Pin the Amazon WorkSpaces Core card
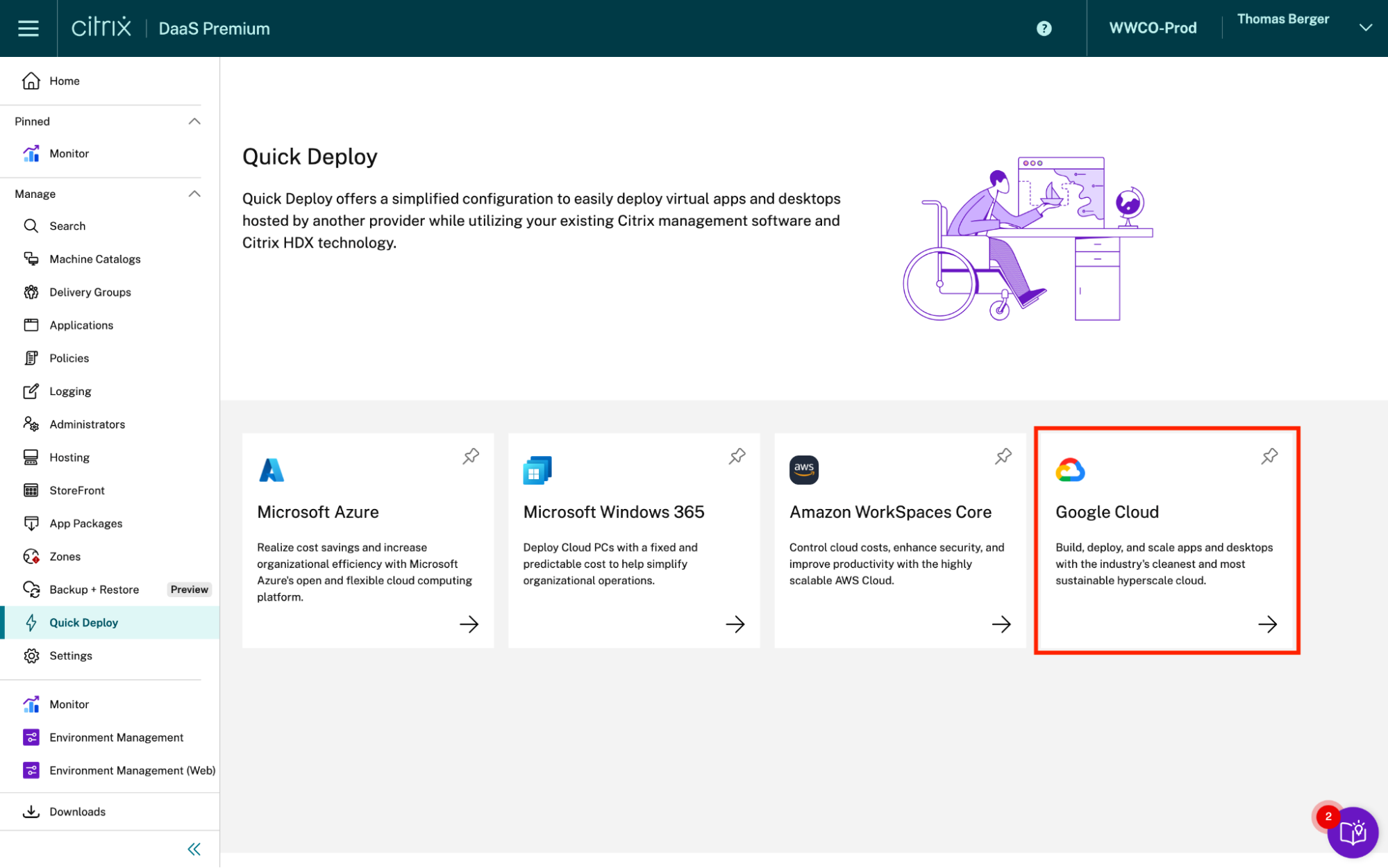This screenshot has height=868, width=1388. coord(1003,456)
